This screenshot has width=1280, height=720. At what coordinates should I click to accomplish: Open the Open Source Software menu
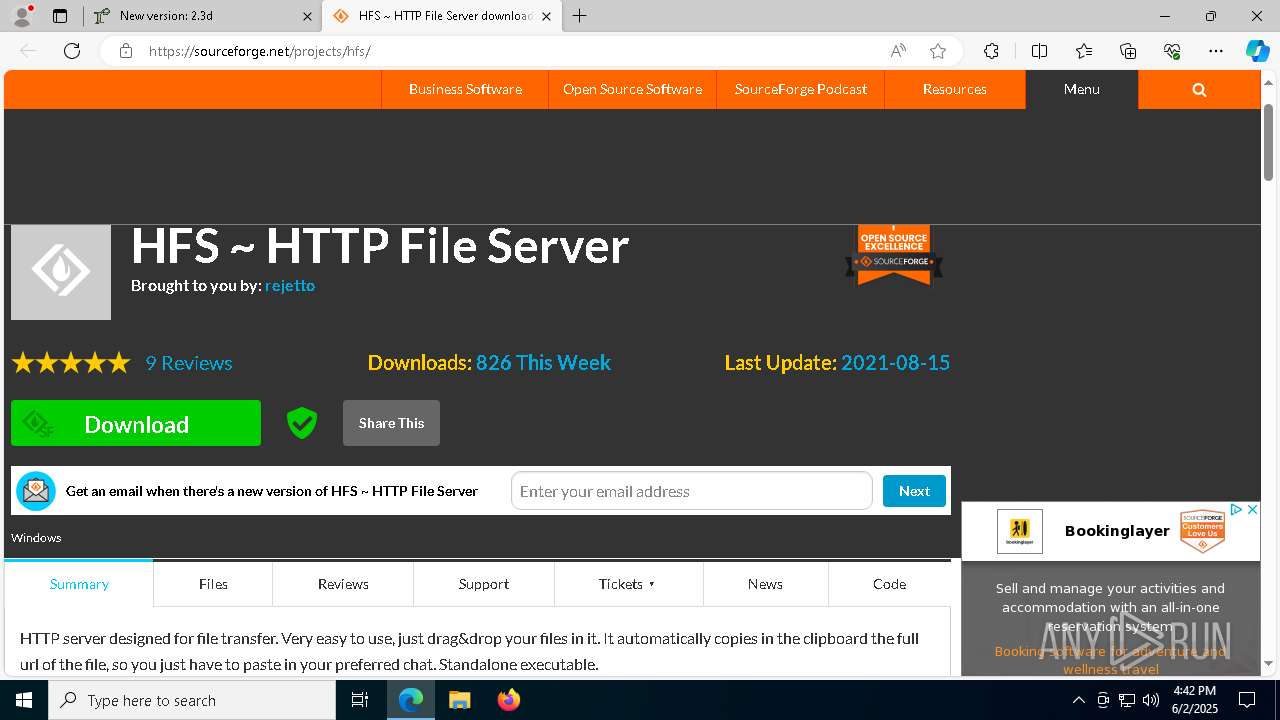(632, 89)
